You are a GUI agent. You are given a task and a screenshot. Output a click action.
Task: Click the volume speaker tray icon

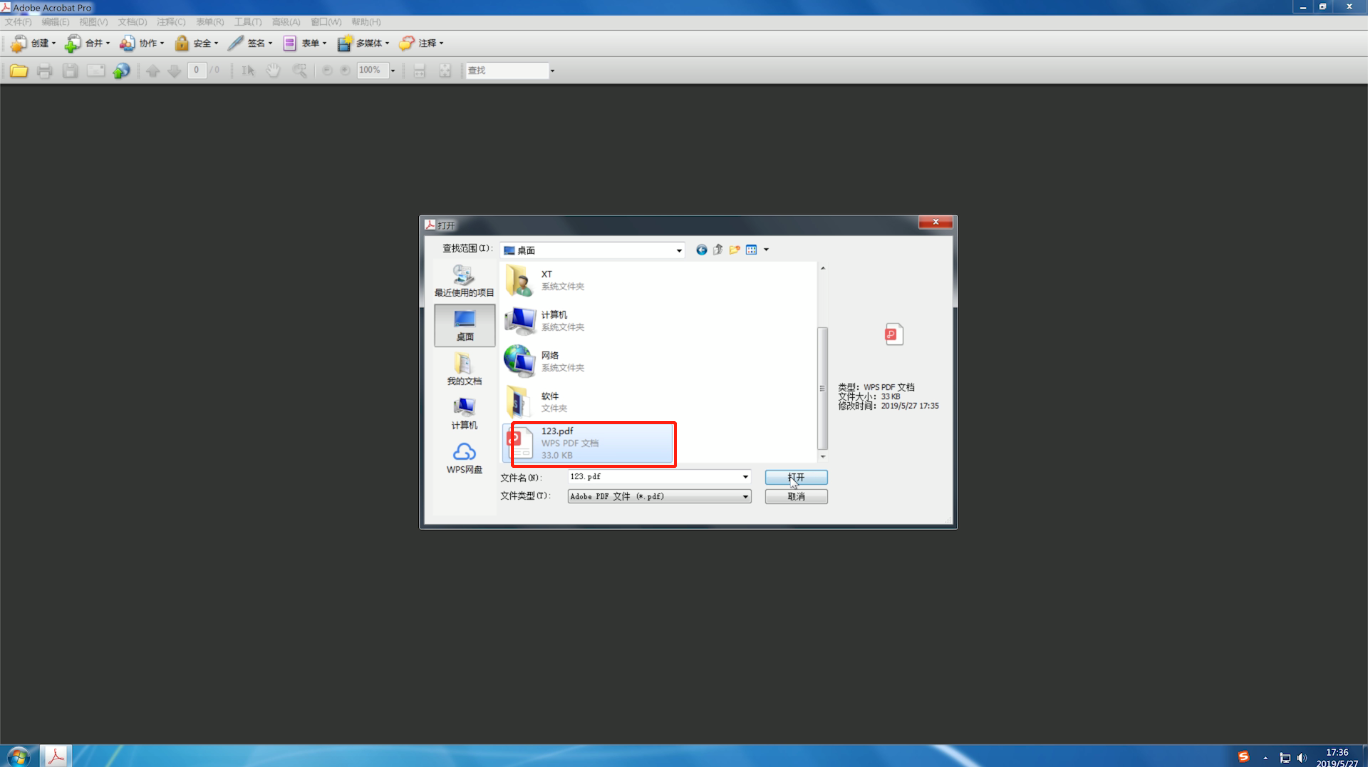[x=1302, y=758]
